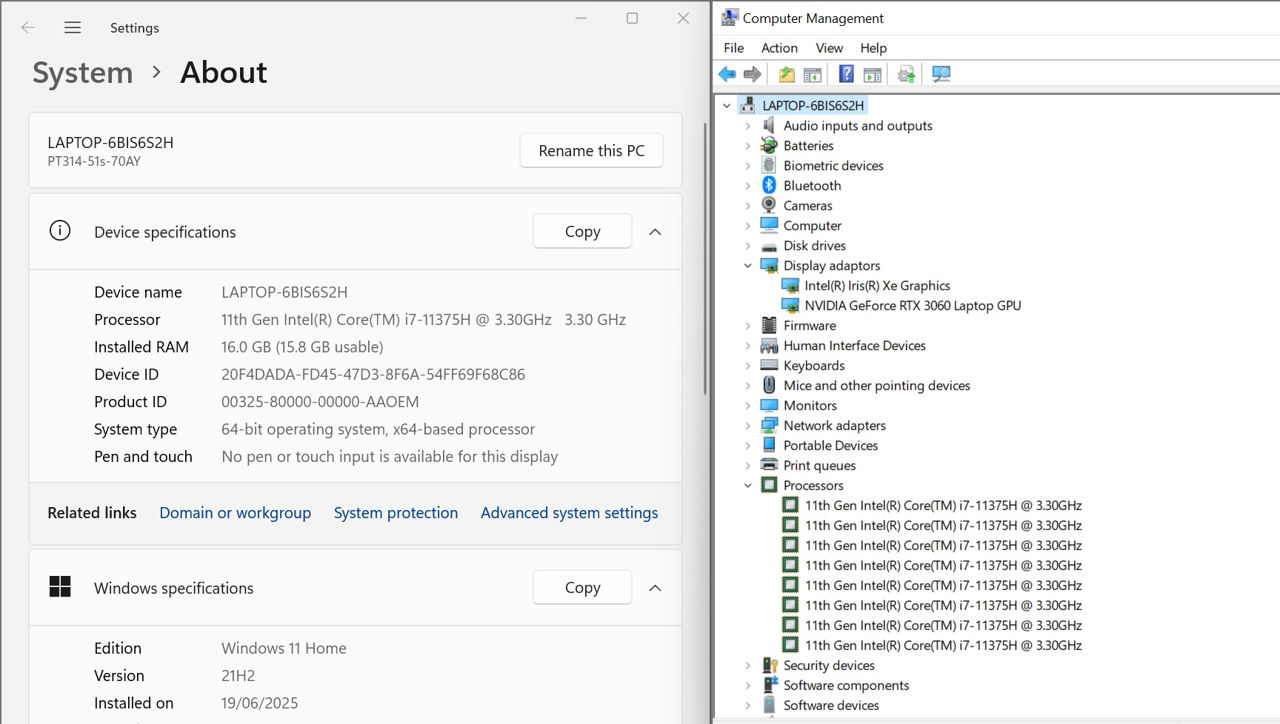Click the blue Back arrow in Computer Management toolbar
The width and height of the screenshot is (1280, 724).
727,74
